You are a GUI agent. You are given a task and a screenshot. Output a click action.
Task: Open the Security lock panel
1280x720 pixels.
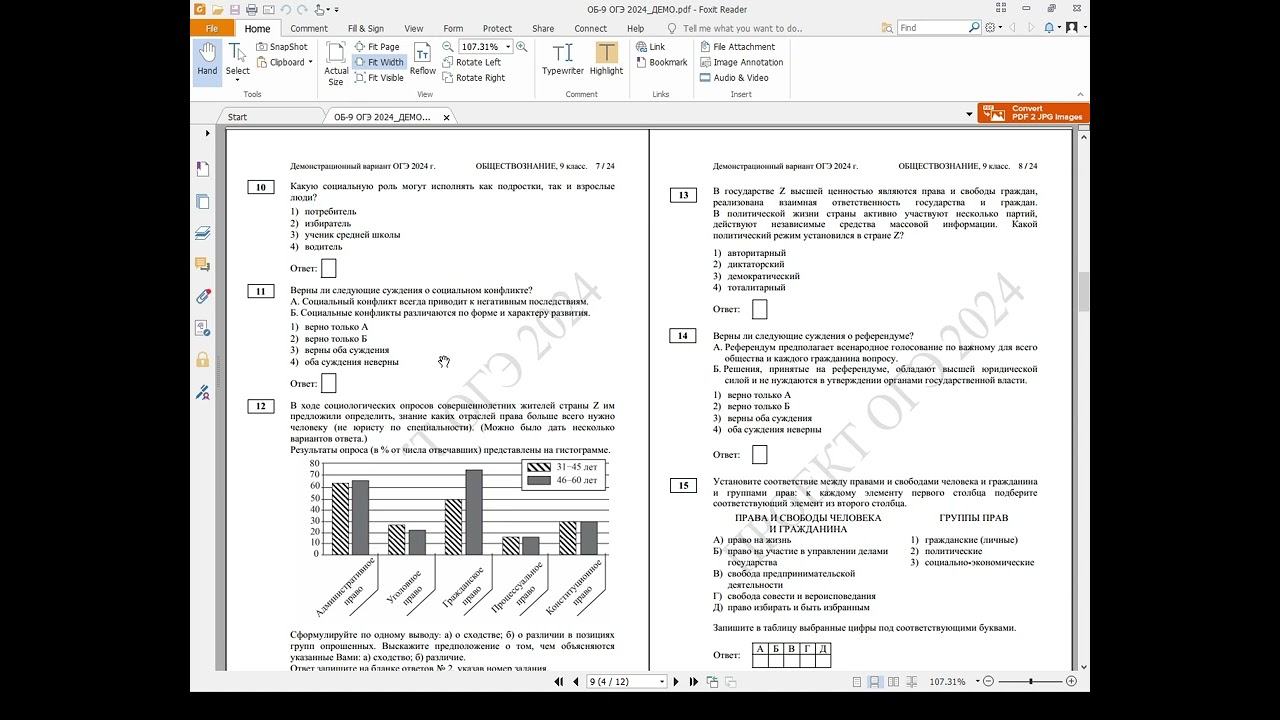coord(203,359)
